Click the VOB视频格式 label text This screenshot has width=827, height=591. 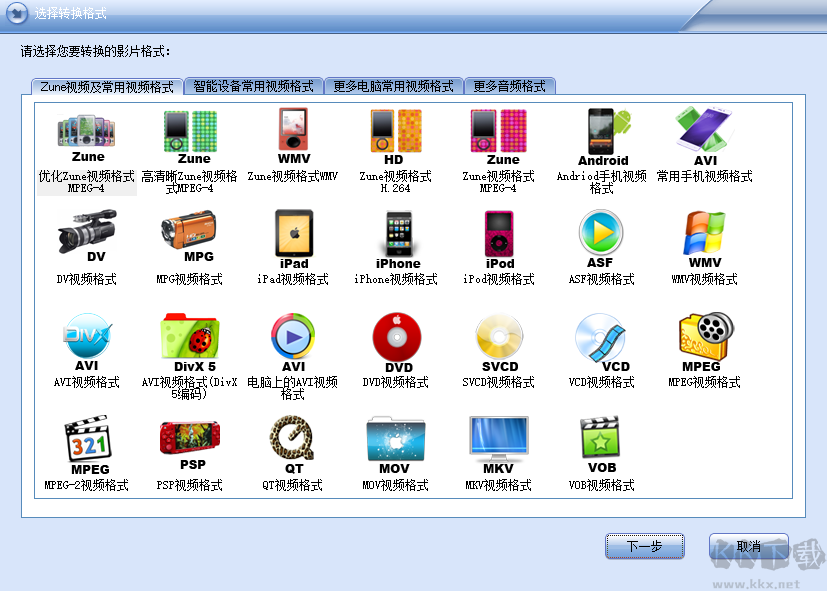601,485
